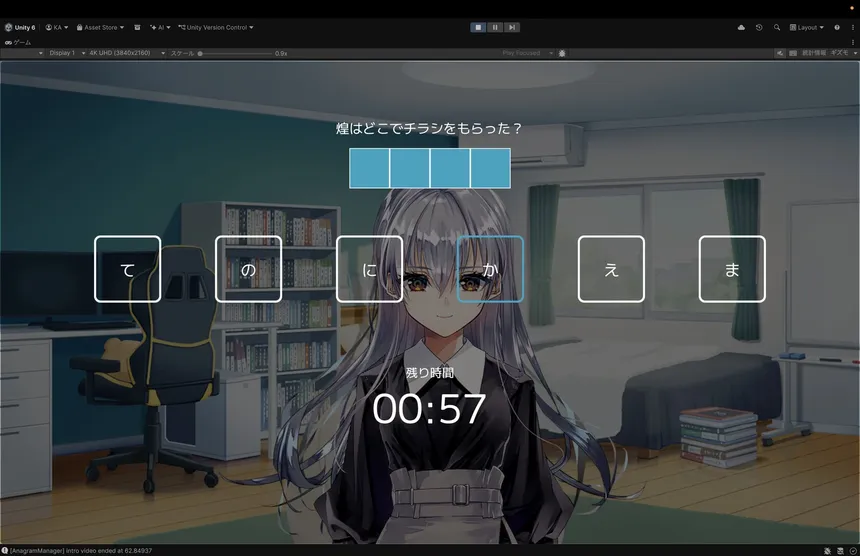Select the に letter tile
Image resolution: width=860 pixels, height=556 pixels.
pos(369,269)
